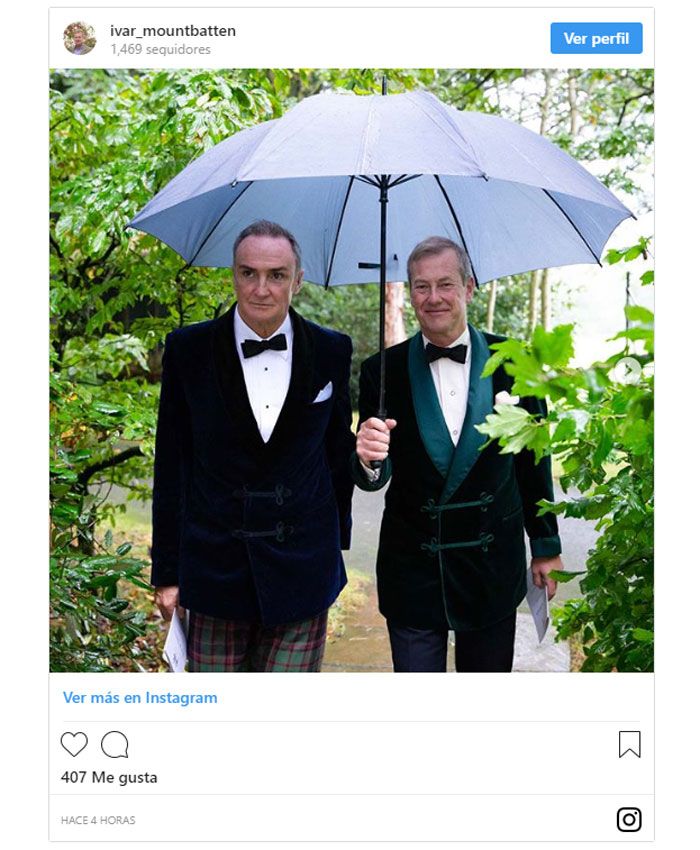
Task: Click the navy velvet jacket in the photo
Action: [252, 466]
